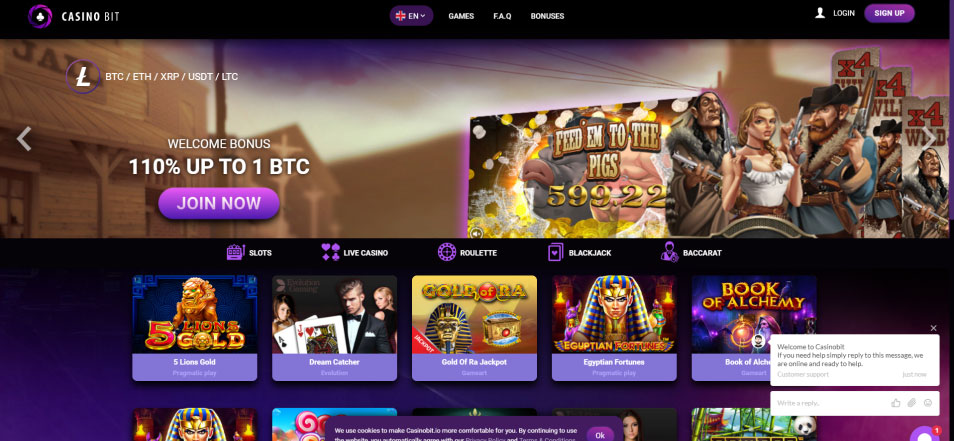Viewport: 954px width, 441px height.
Task: Select the Live Casino card suits icon
Action: (330, 252)
